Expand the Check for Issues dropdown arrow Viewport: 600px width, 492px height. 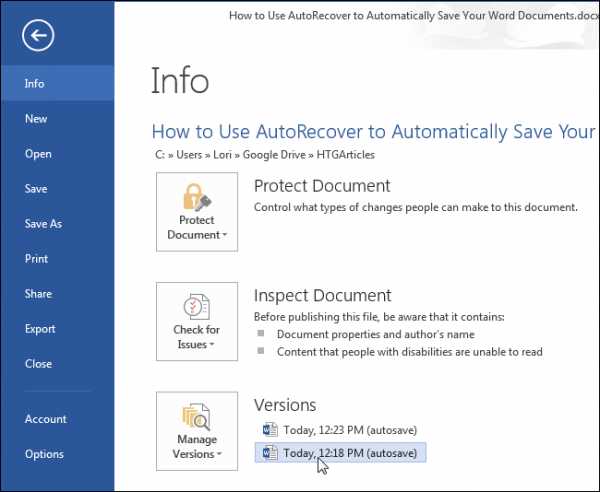pos(211,344)
